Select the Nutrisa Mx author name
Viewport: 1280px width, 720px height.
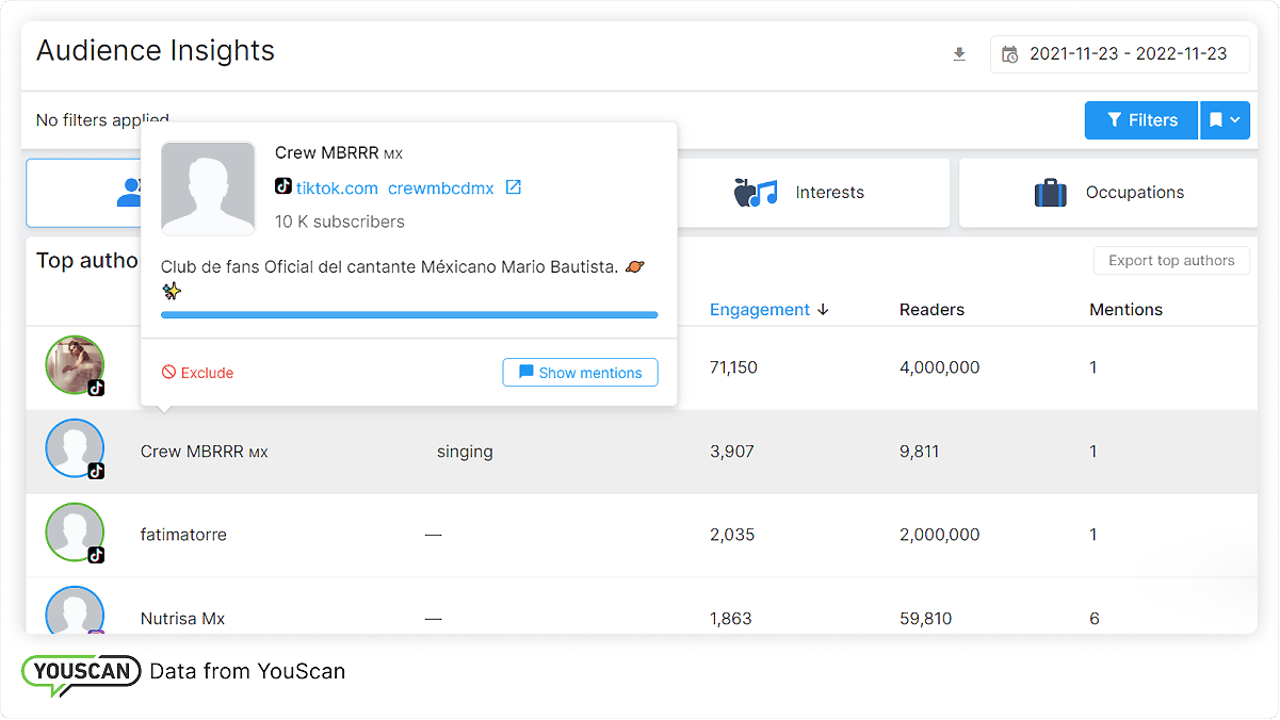tap(183, 619)
